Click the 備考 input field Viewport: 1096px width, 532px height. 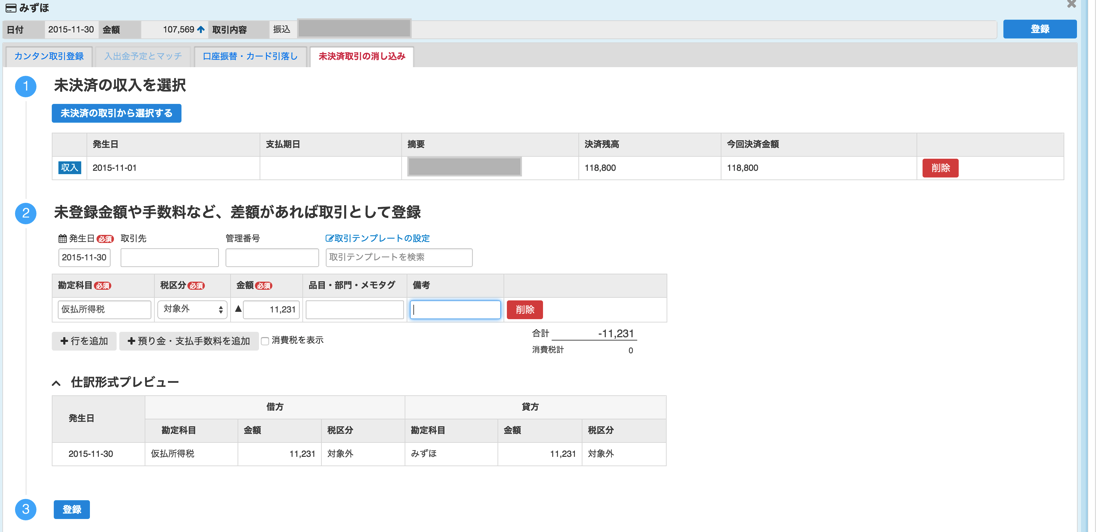click(x=455, y=310)
